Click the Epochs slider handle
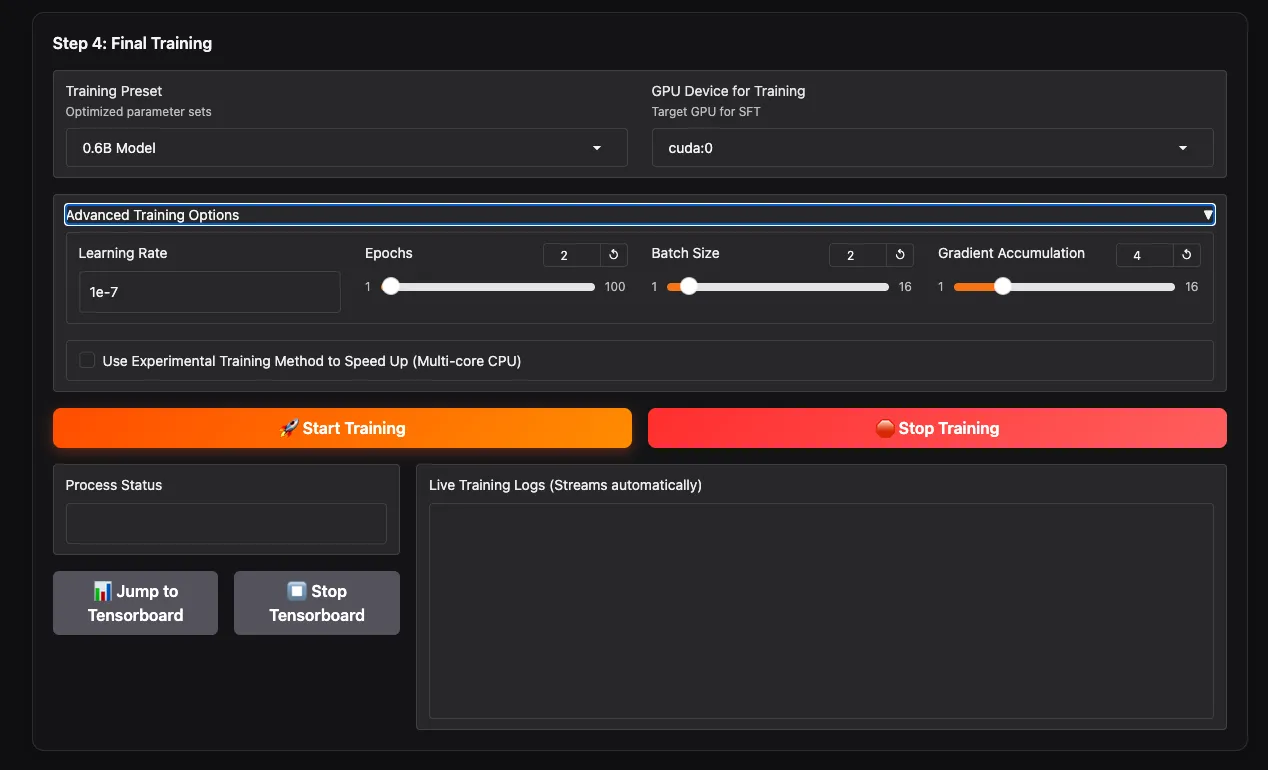 [x=391, y=287]
